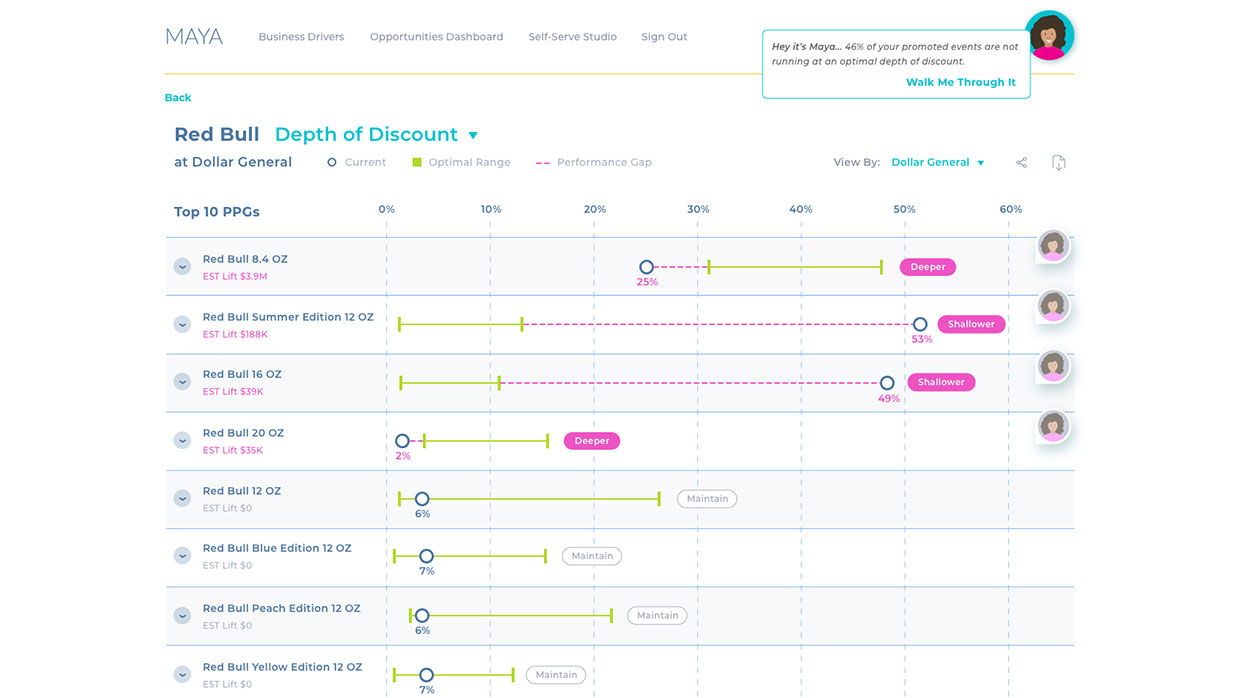
Task: Open avatar icon on Red Bull 20 OZ row
Action: 1053,426
